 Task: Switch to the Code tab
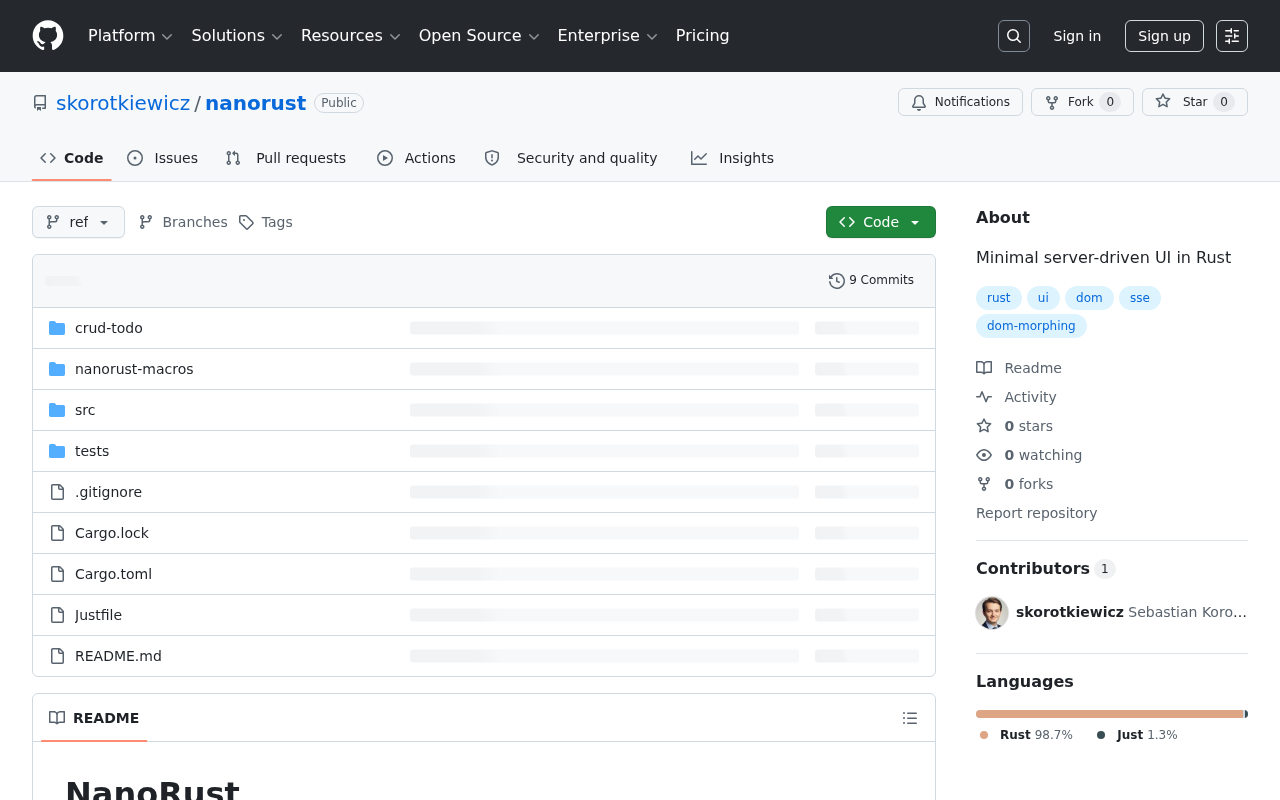(72, 158)
